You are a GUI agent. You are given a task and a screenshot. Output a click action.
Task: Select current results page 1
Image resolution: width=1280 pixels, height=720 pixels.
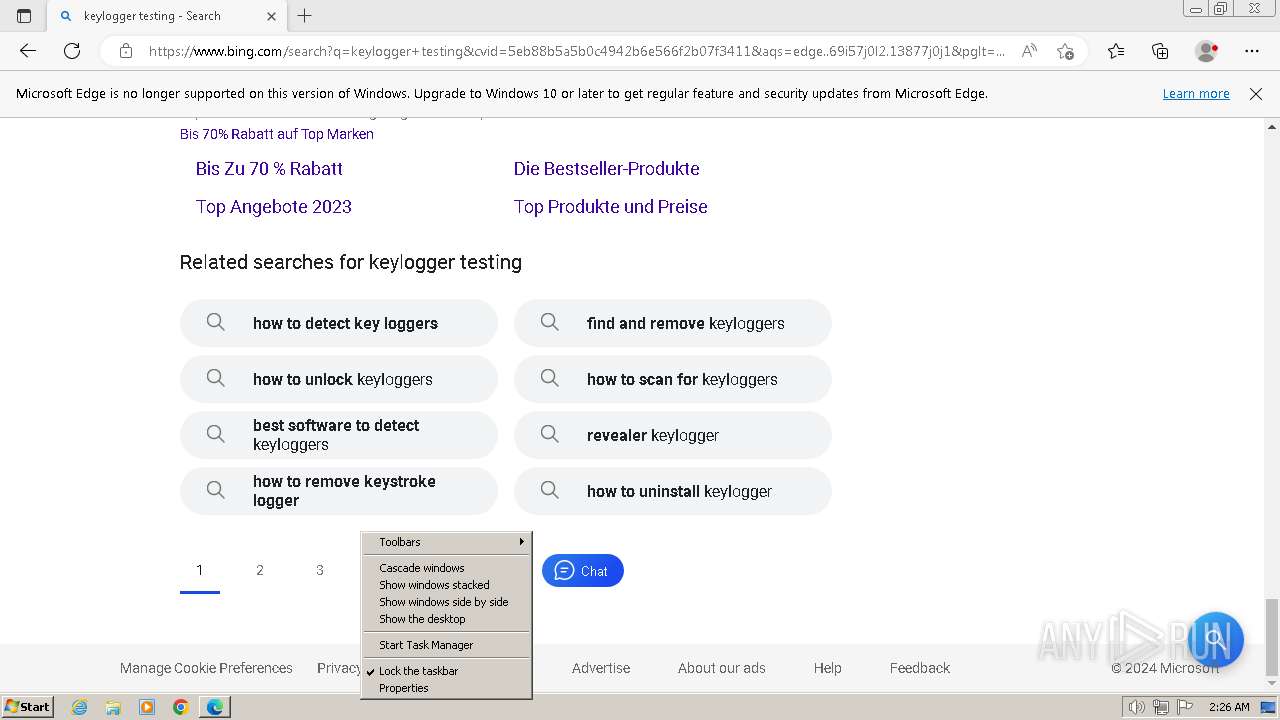[200, 570]
